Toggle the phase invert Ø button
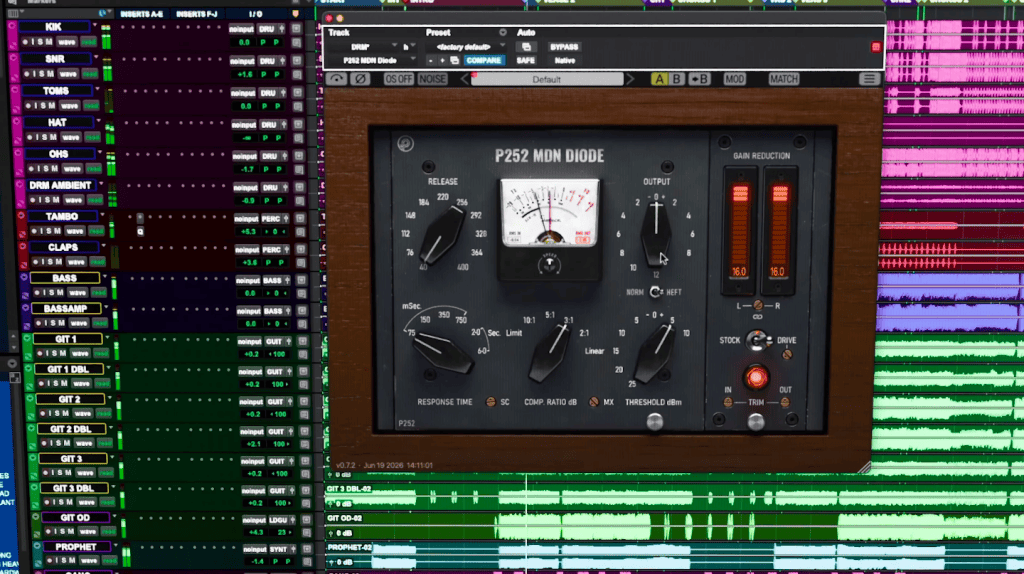The width and height of the screenshot is (1024, 574). coord(360,79)
